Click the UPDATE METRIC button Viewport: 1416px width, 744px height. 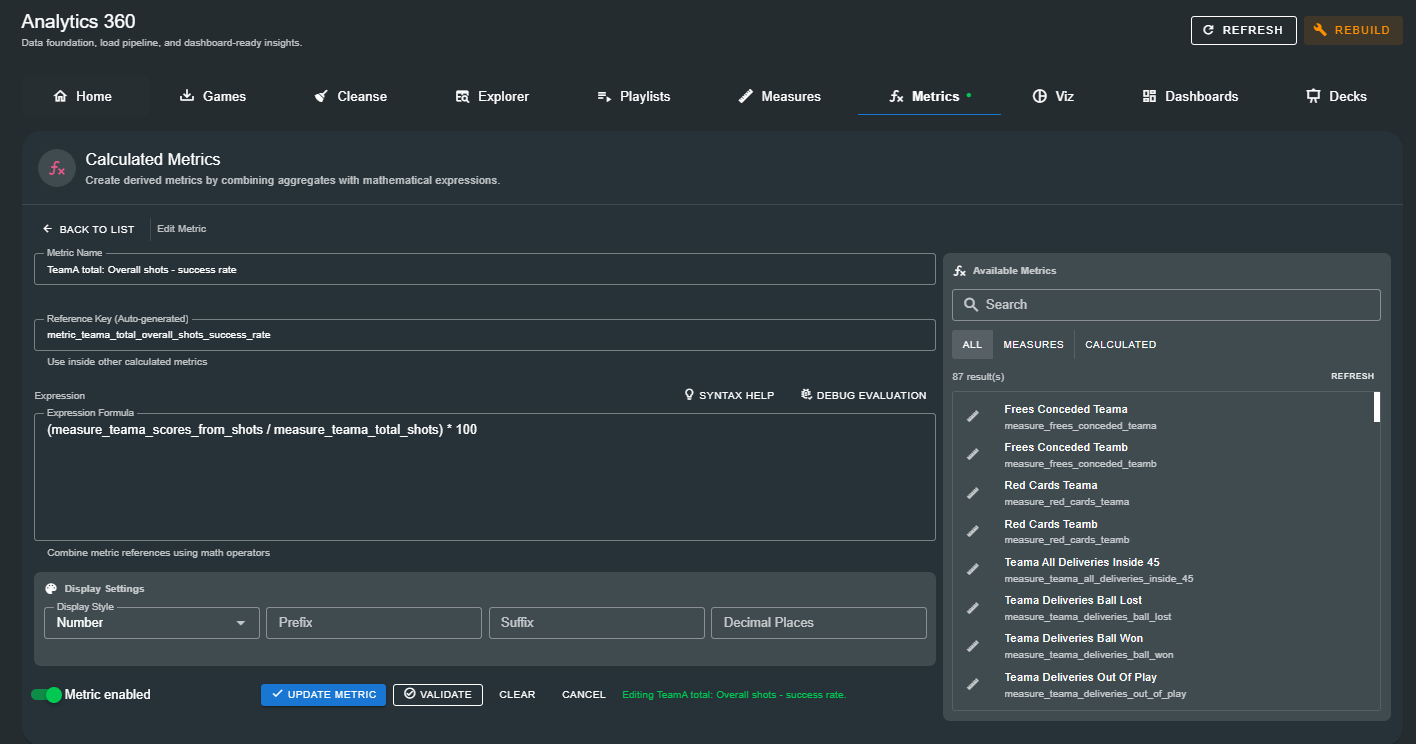point(323,694)
